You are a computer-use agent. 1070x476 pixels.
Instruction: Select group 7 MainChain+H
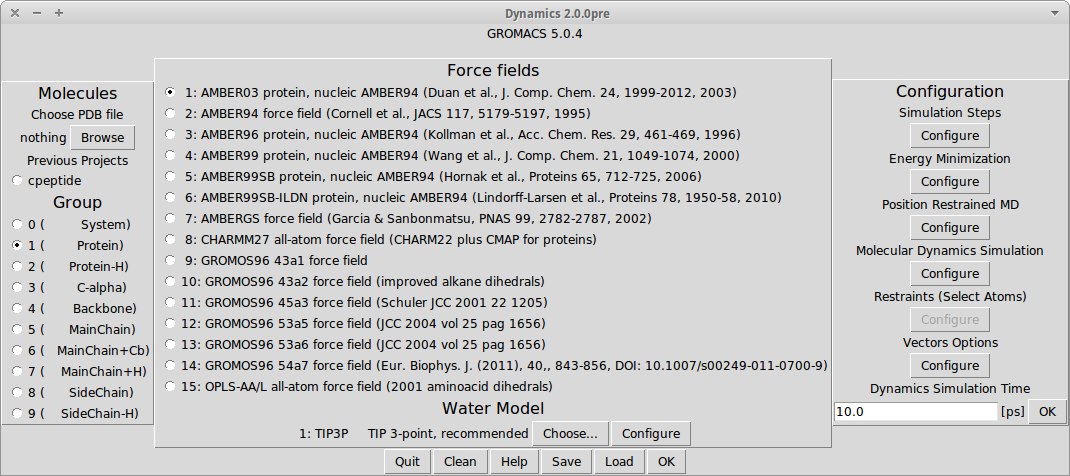(x=17, y=372)
